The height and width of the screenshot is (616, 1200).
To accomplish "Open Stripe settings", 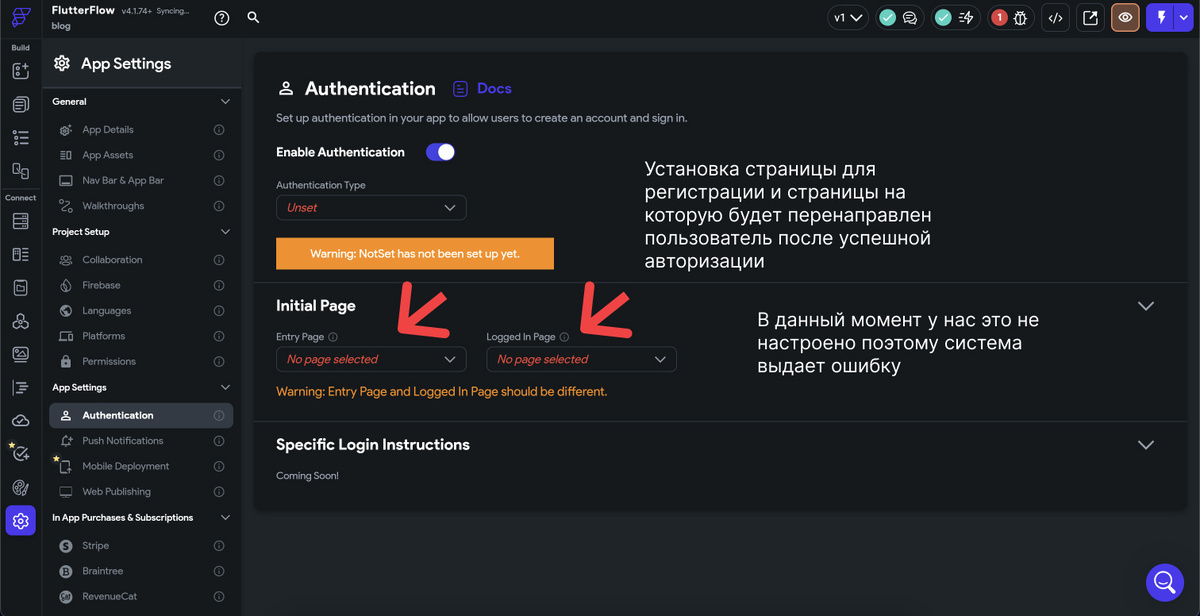I will 141,546.
